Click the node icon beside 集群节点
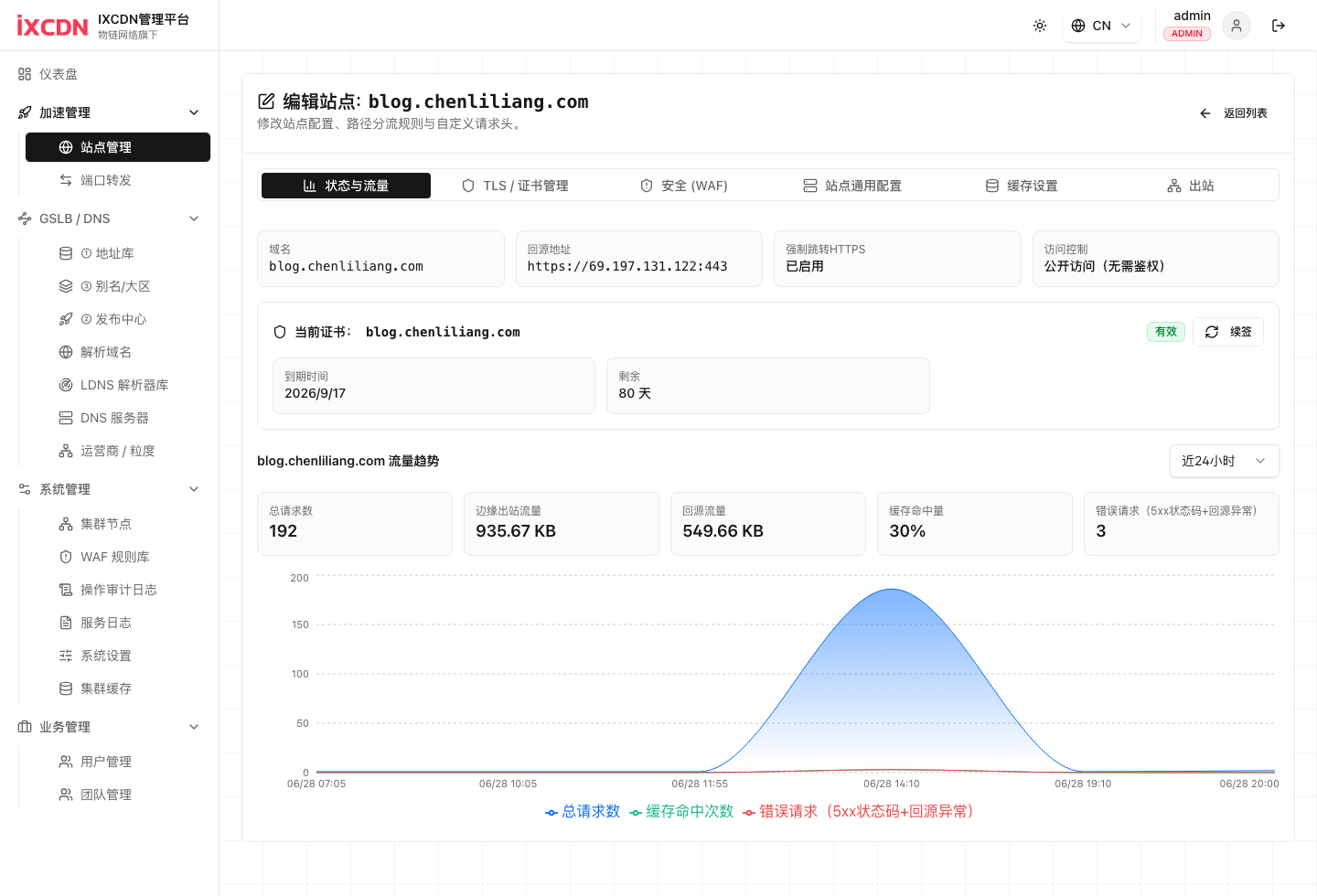This screenshot has width=1317, height=896. point(66,524)
